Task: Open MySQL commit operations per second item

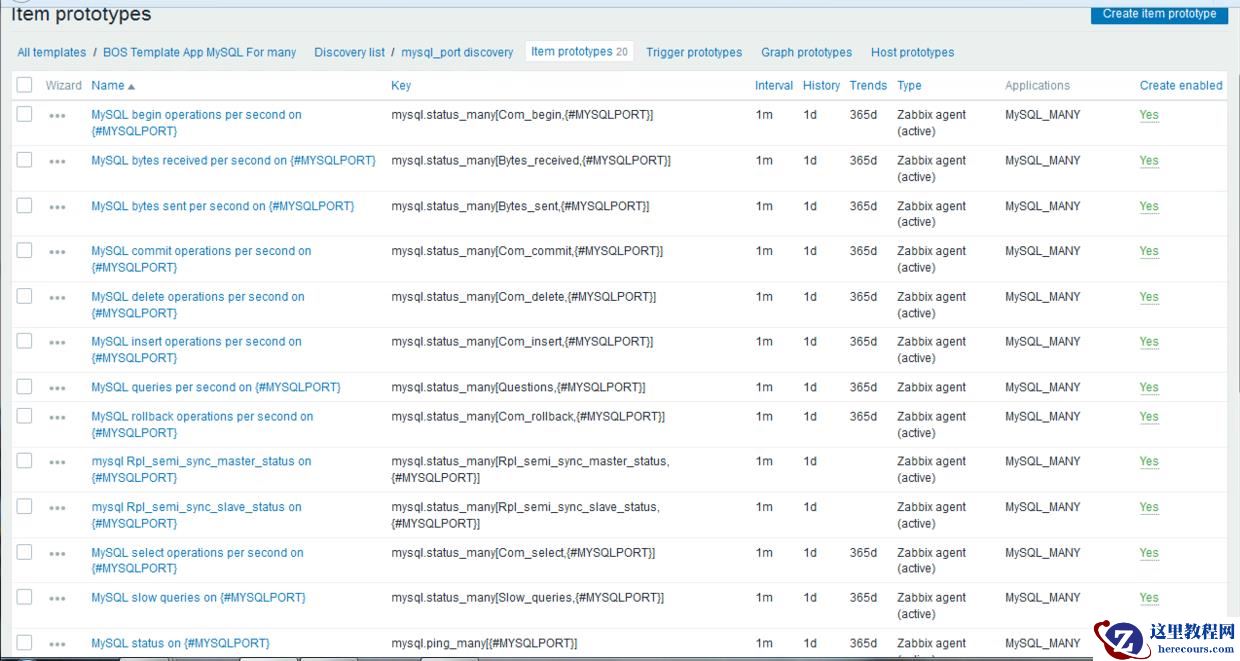Action: pos(201,259)
